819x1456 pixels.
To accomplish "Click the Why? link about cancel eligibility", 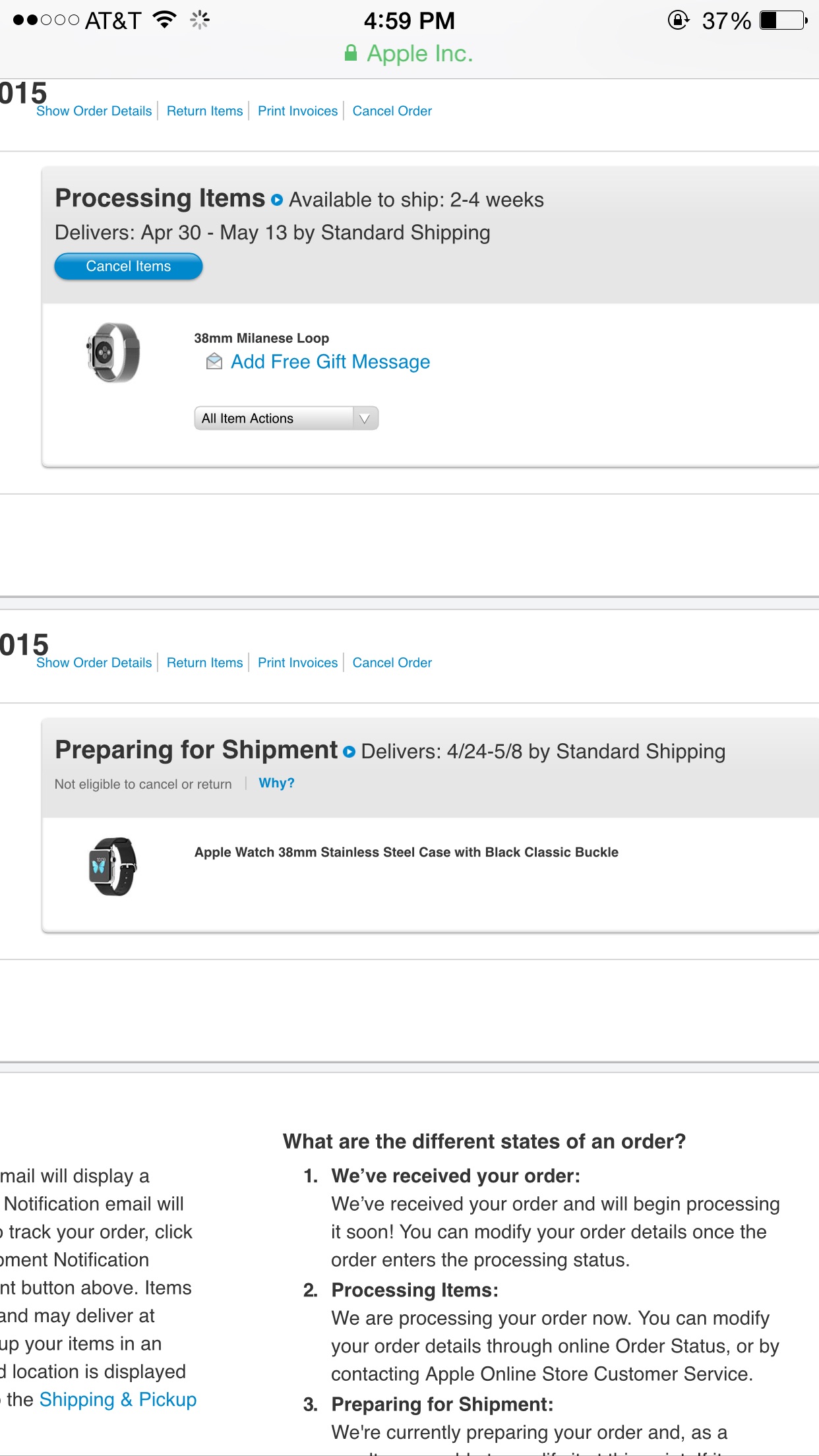I will [276, 783].
